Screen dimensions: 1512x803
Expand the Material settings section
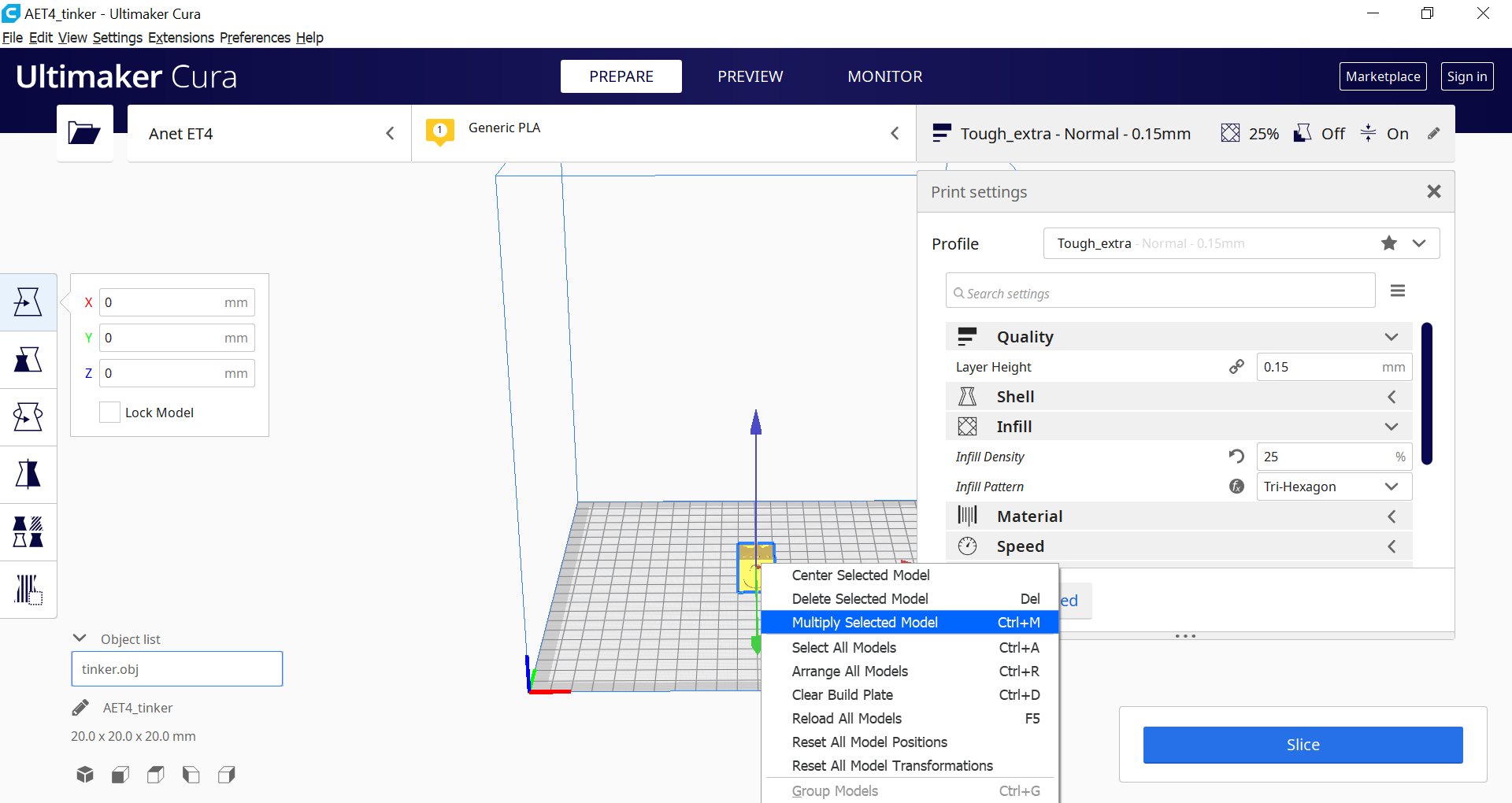[1179, 516]
